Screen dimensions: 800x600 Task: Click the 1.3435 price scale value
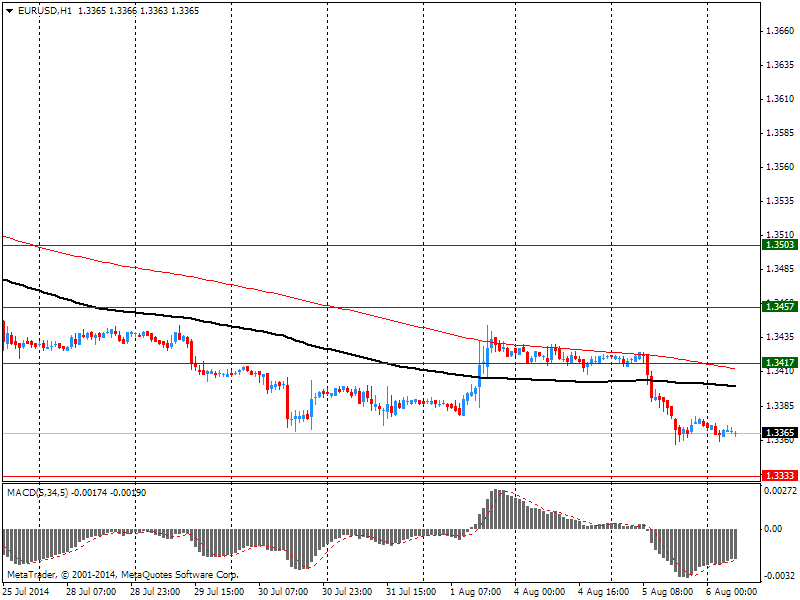780,337
